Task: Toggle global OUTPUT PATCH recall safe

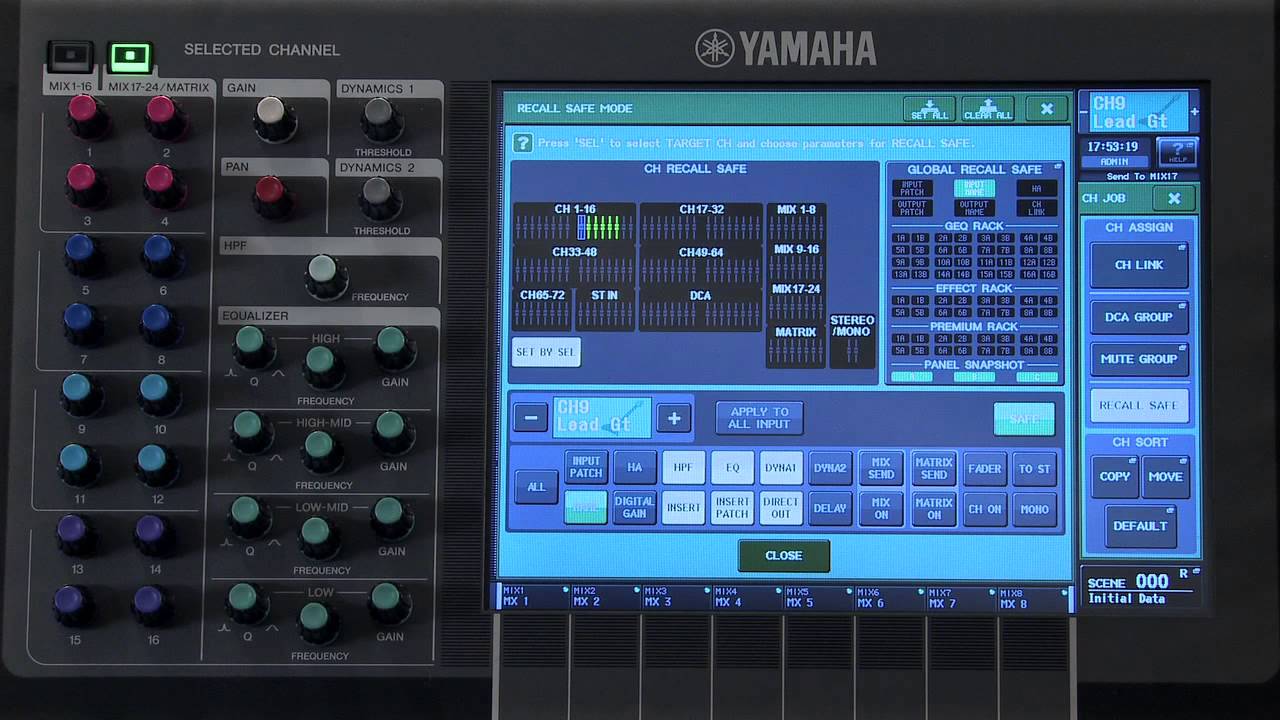Action: 912,208
